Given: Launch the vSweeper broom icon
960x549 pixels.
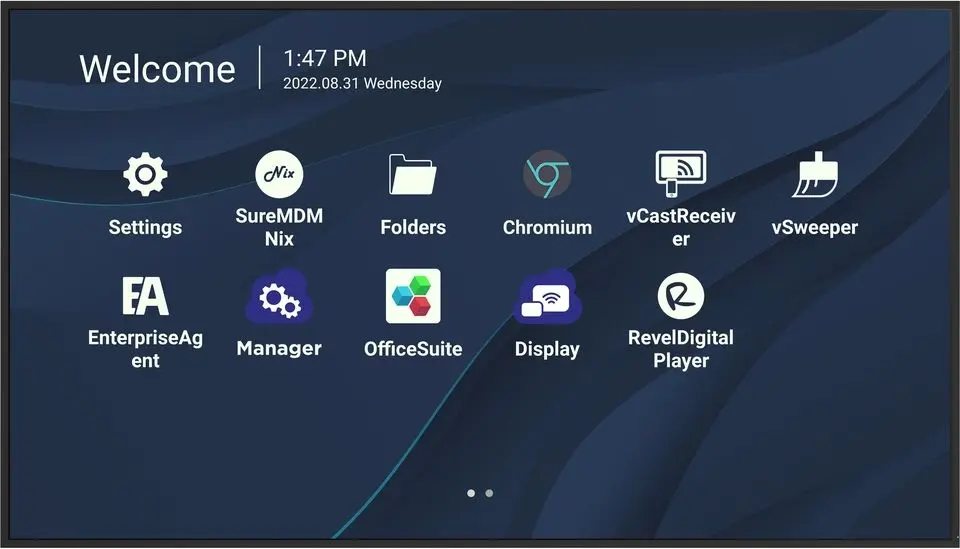Looking at the screenshot, I should tap(815, 176).
